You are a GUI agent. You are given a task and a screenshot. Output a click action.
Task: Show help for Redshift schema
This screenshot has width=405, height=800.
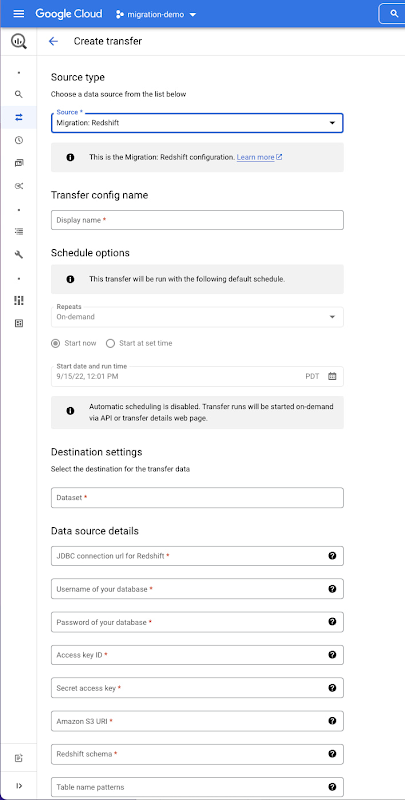point(332,754)
